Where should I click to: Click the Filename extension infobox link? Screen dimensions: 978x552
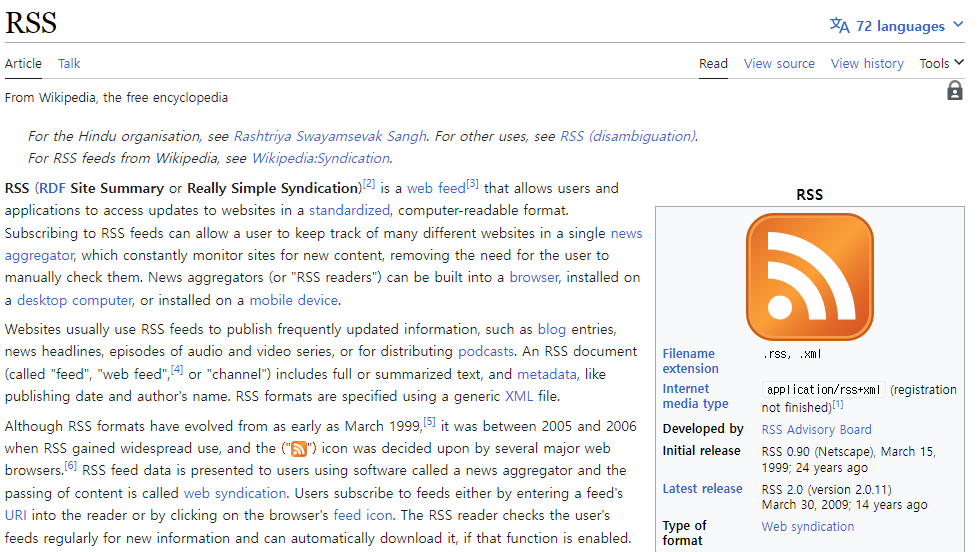point(690,361)
